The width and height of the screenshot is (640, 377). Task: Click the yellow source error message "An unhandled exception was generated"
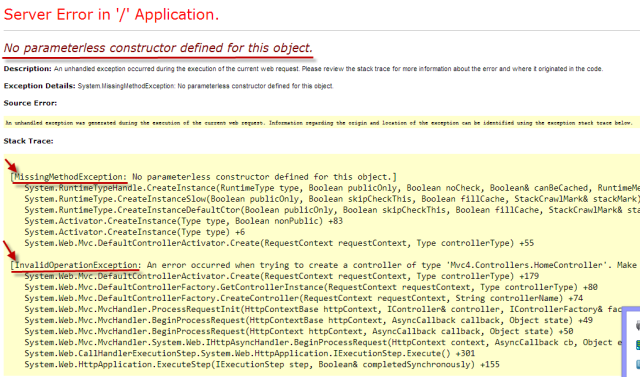pyautogui.click(x=319, y=123)
